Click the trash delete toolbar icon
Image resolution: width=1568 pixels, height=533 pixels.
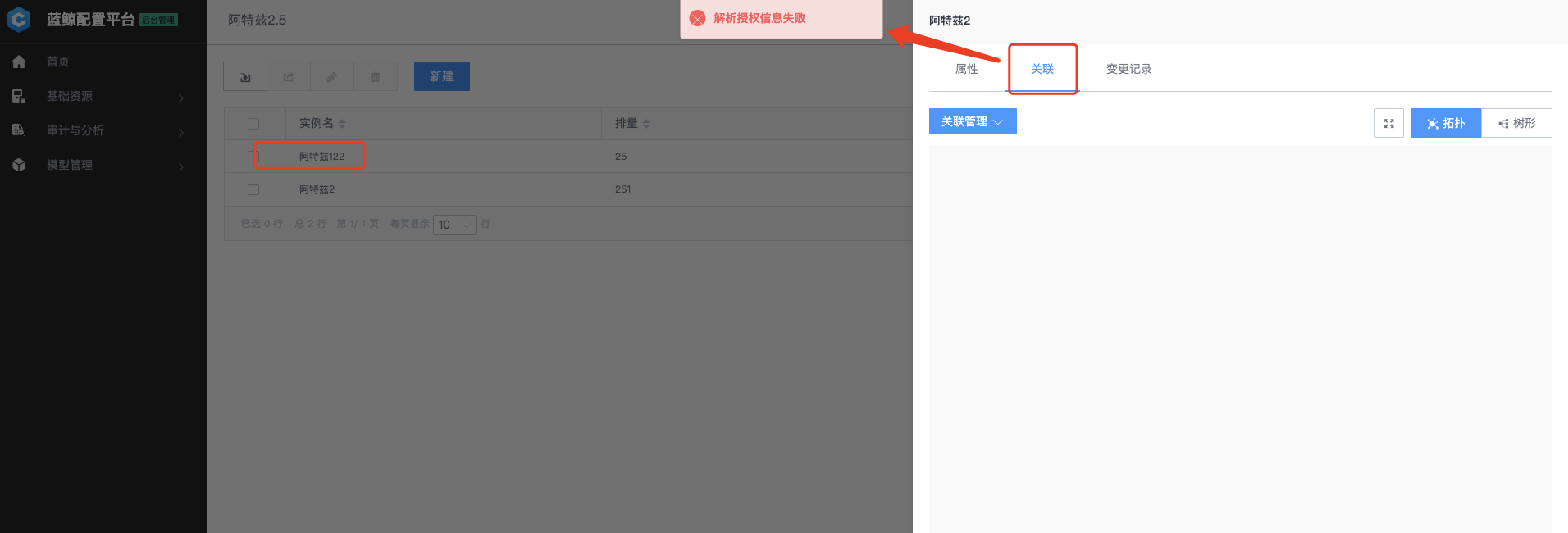[376, 77]
